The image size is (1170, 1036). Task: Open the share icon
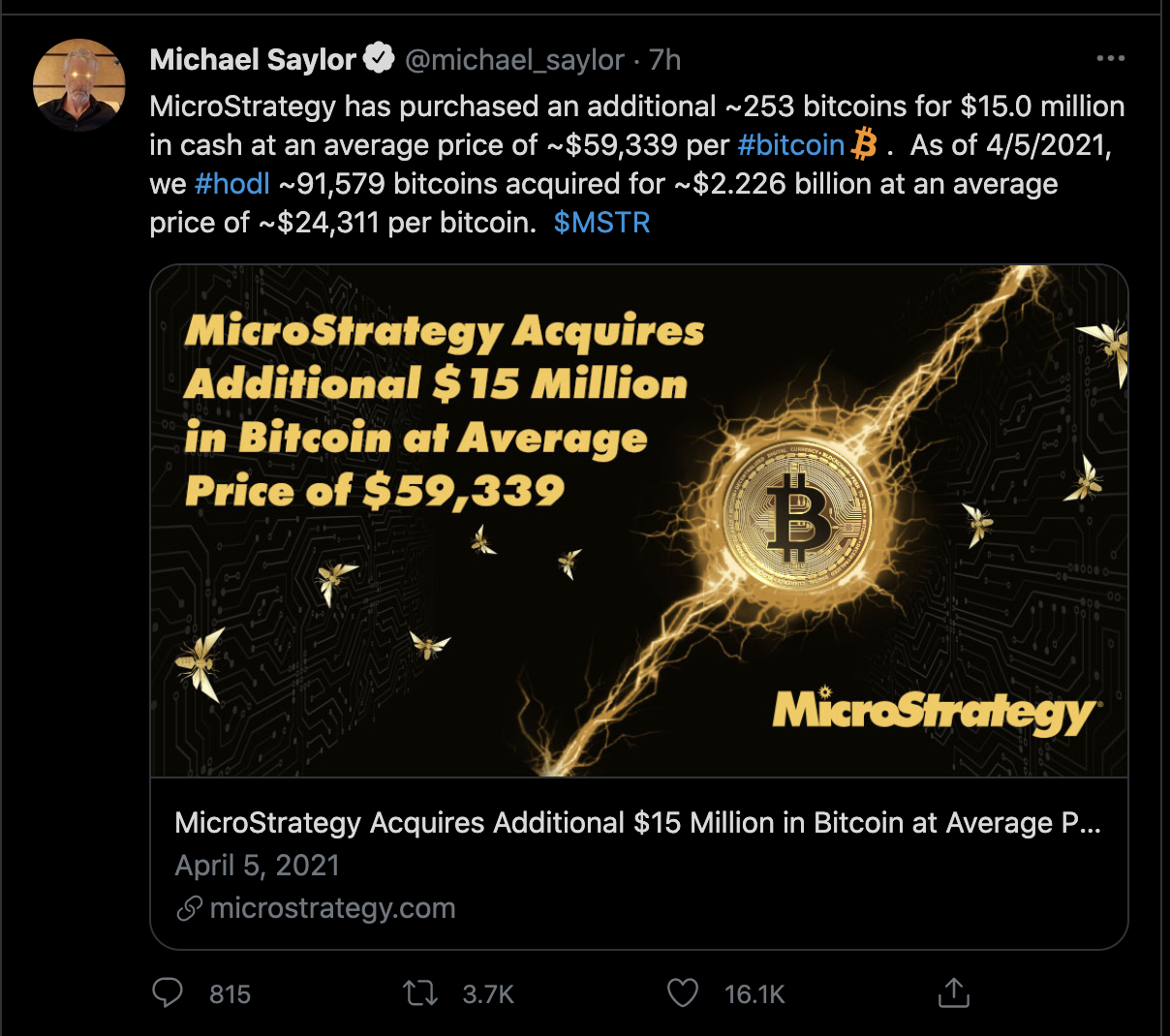(954, 992)
